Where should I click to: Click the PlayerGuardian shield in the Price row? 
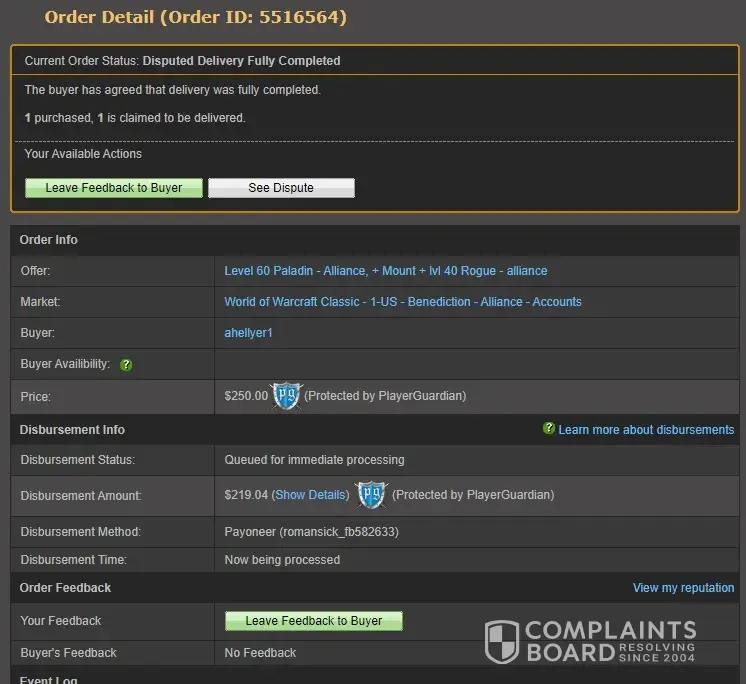286,395
